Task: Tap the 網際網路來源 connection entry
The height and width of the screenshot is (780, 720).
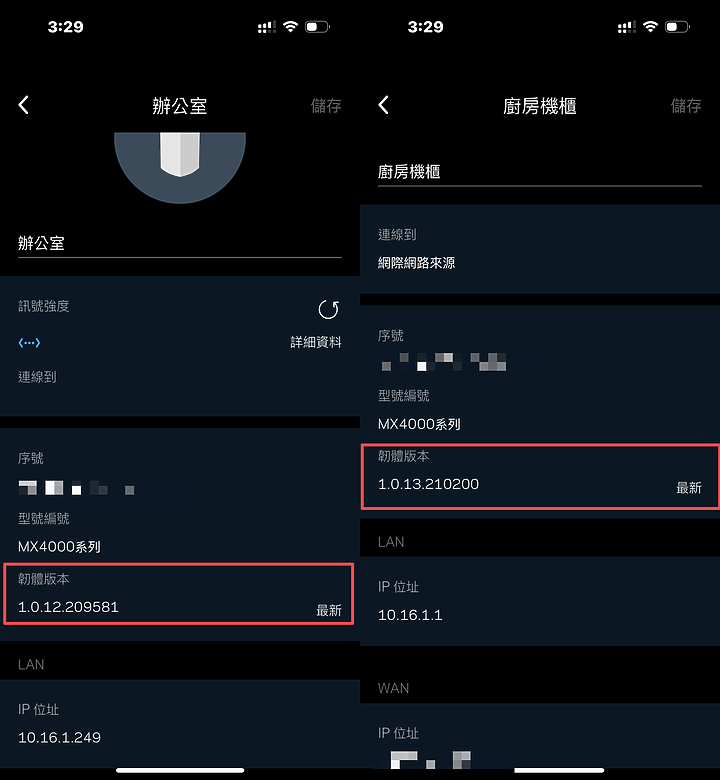Action: pyautogui.click(x=416, y=263)
